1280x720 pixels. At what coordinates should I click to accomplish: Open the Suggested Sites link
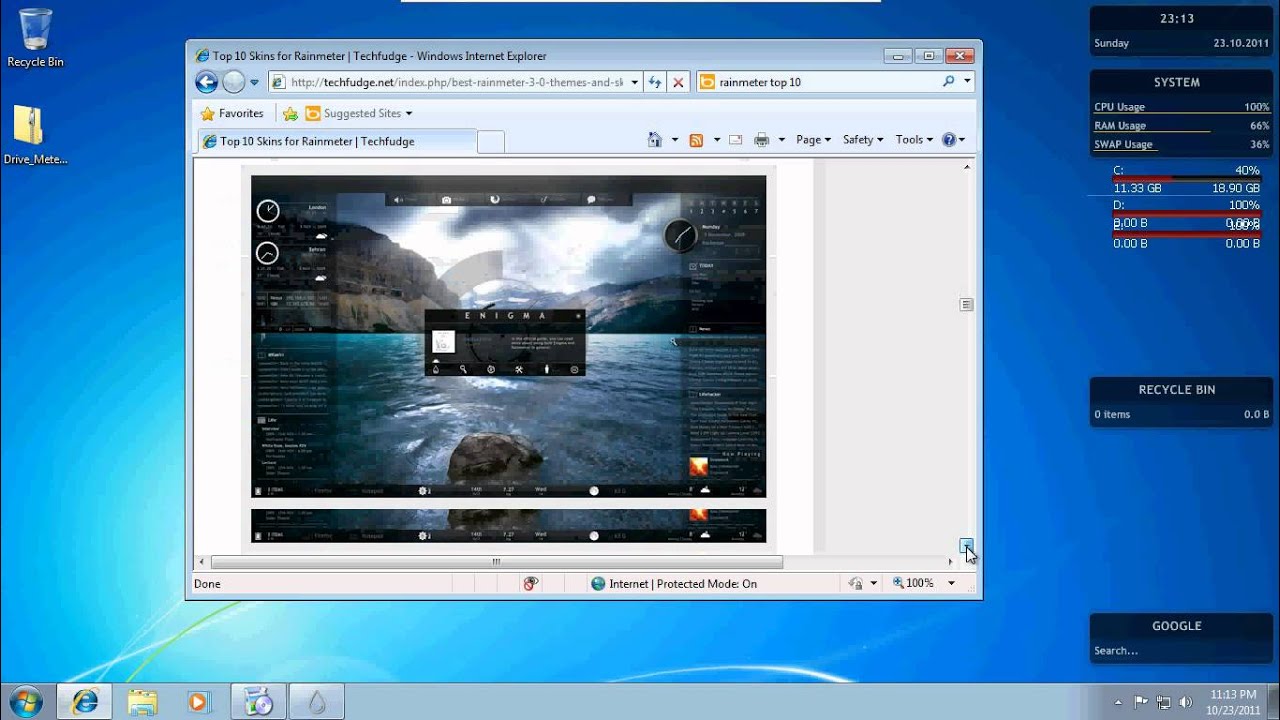[359, 113]
